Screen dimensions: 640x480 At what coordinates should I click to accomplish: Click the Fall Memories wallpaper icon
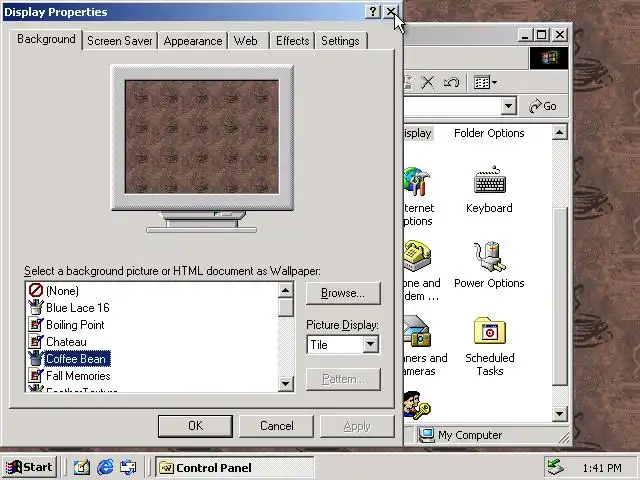36,376
